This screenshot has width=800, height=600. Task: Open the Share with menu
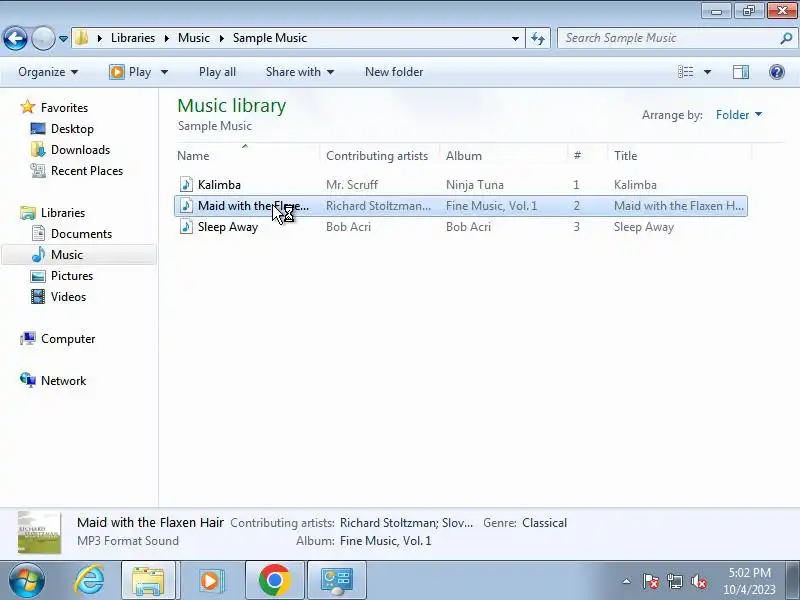click(300, 72)
